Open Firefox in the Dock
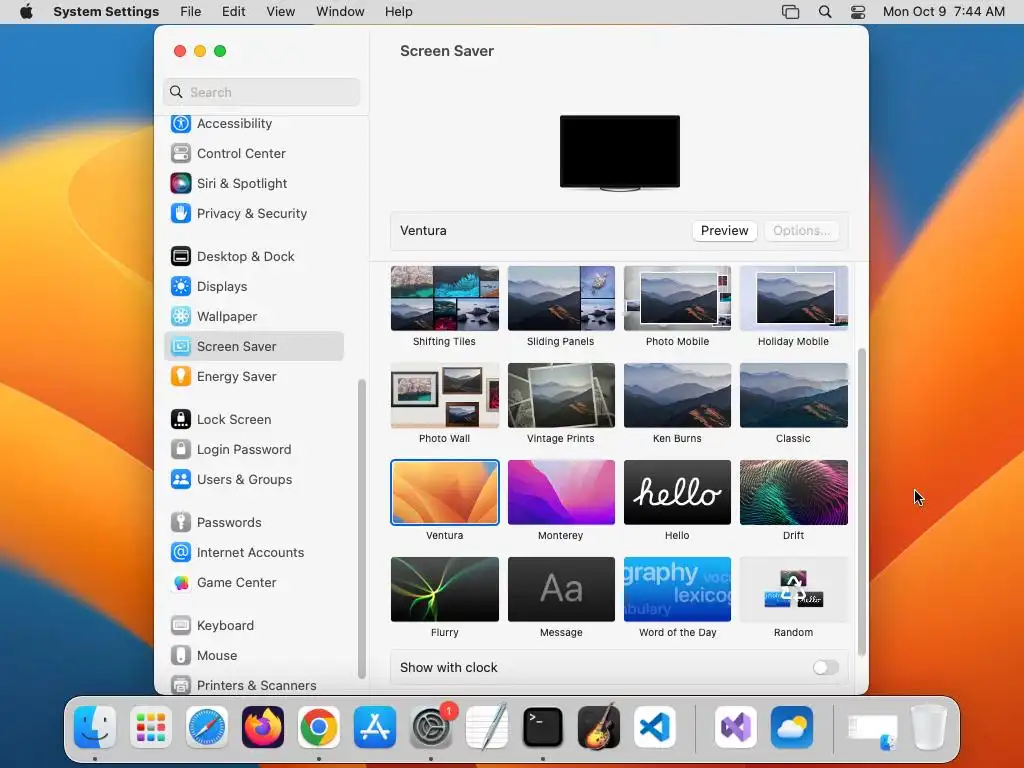Viewport: 1024px width, 768px height. point(263,727)
